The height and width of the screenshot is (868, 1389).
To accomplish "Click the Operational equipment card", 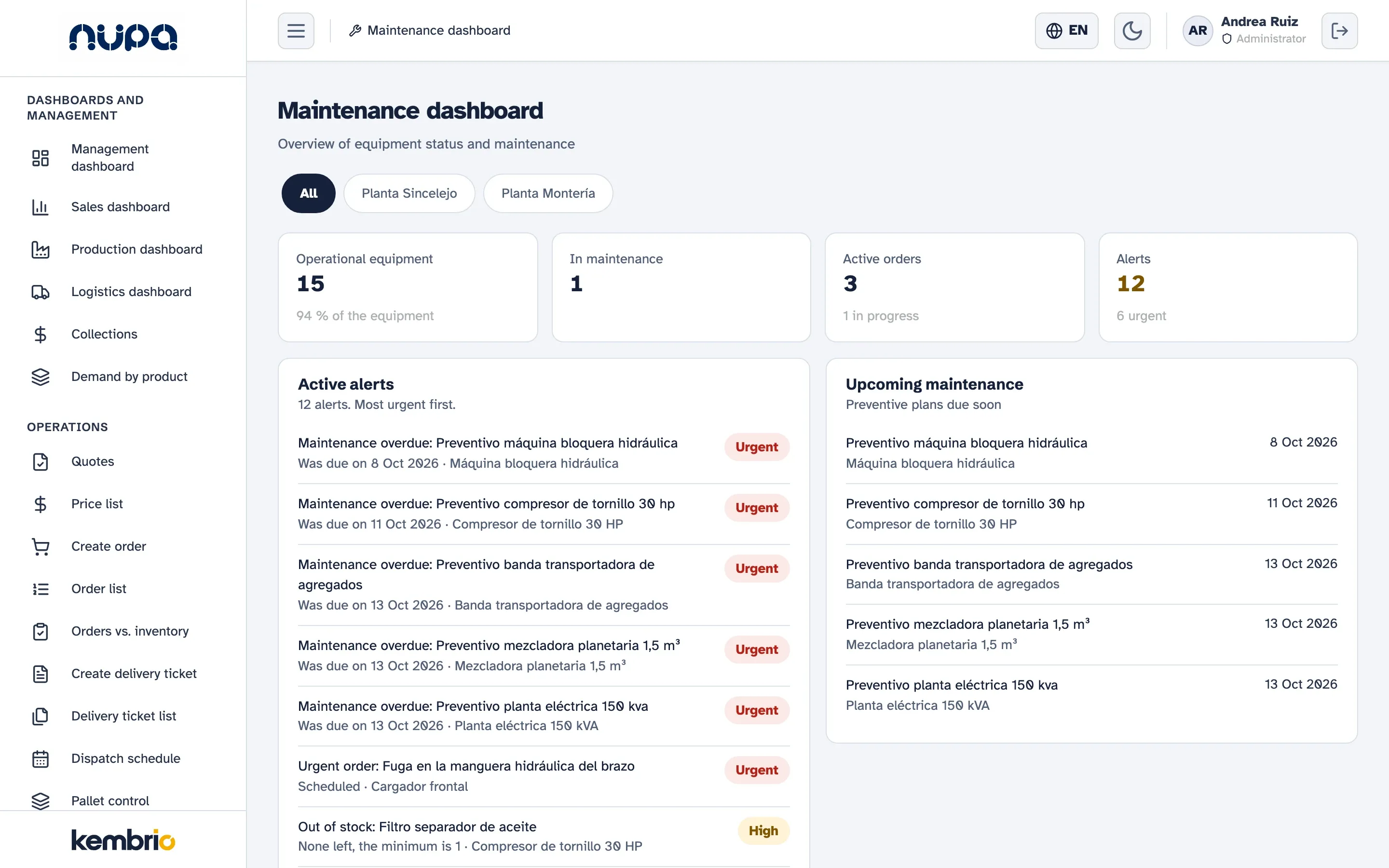I will (x=408, y=287).
